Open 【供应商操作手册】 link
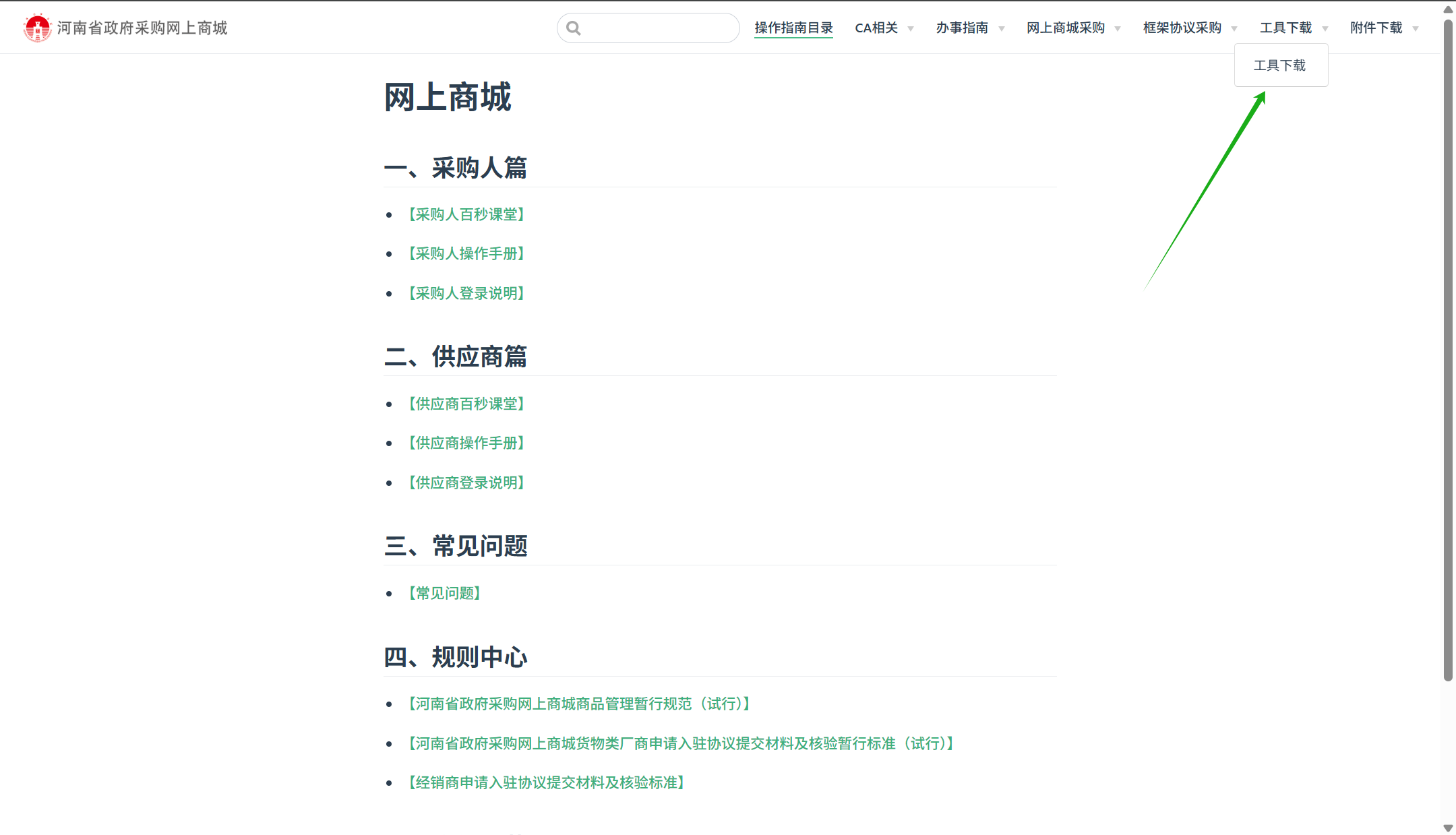 click(466, 443)
